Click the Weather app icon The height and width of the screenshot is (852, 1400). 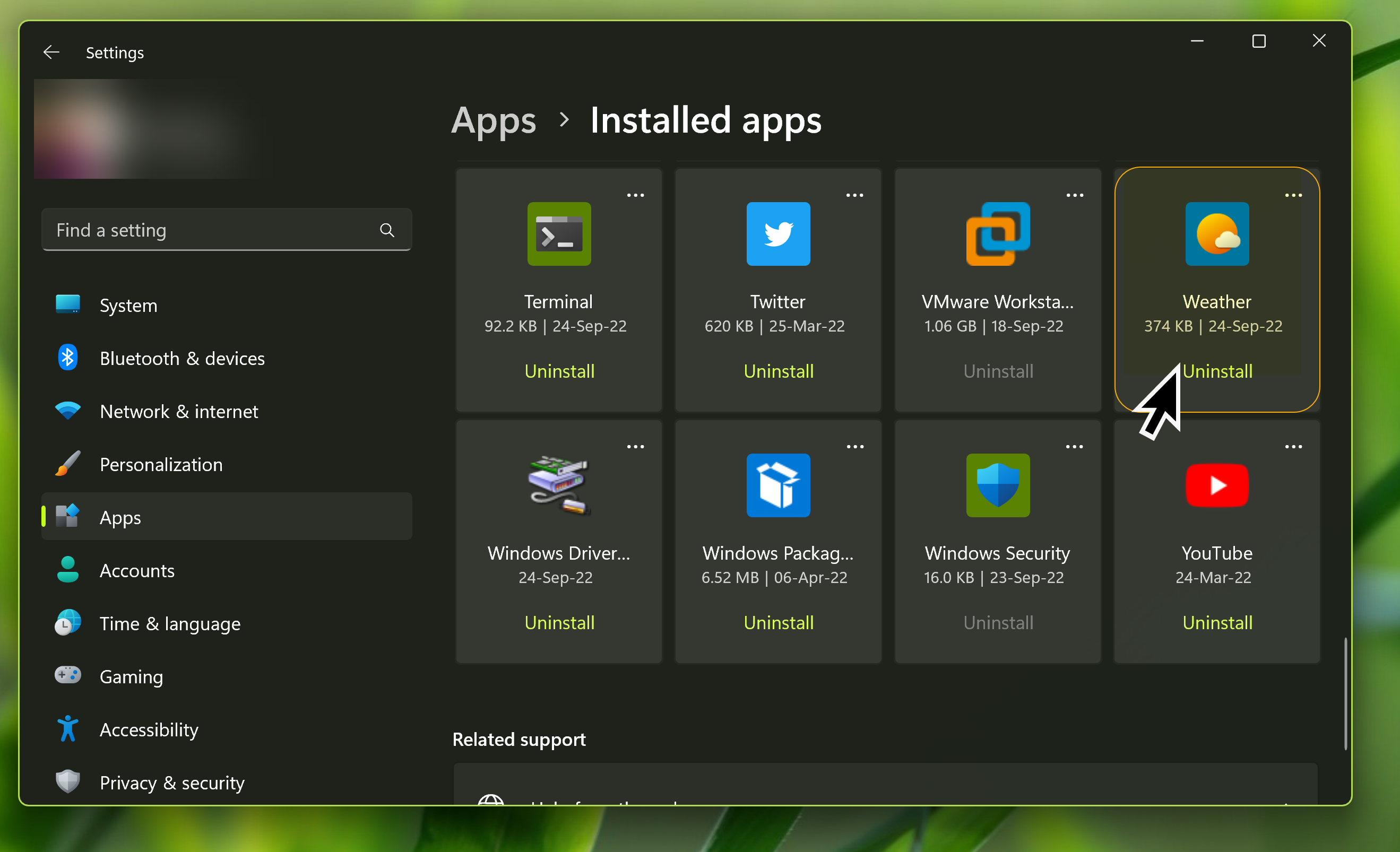pos(1216,233)
